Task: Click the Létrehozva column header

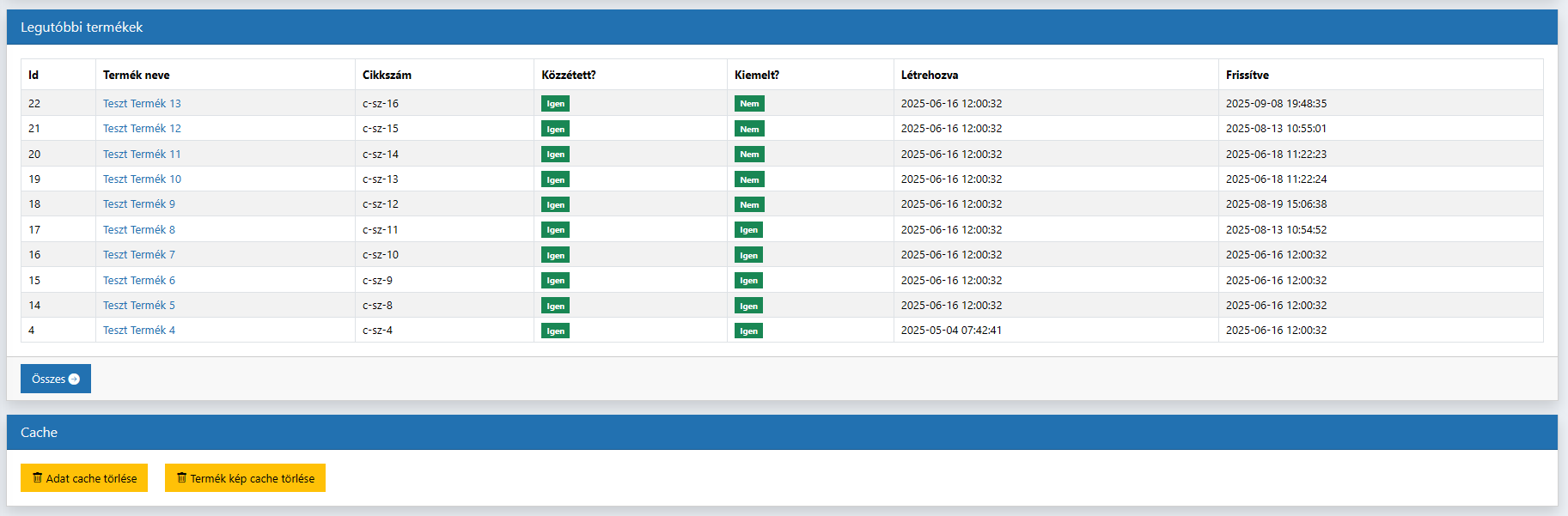Action: 929,76
